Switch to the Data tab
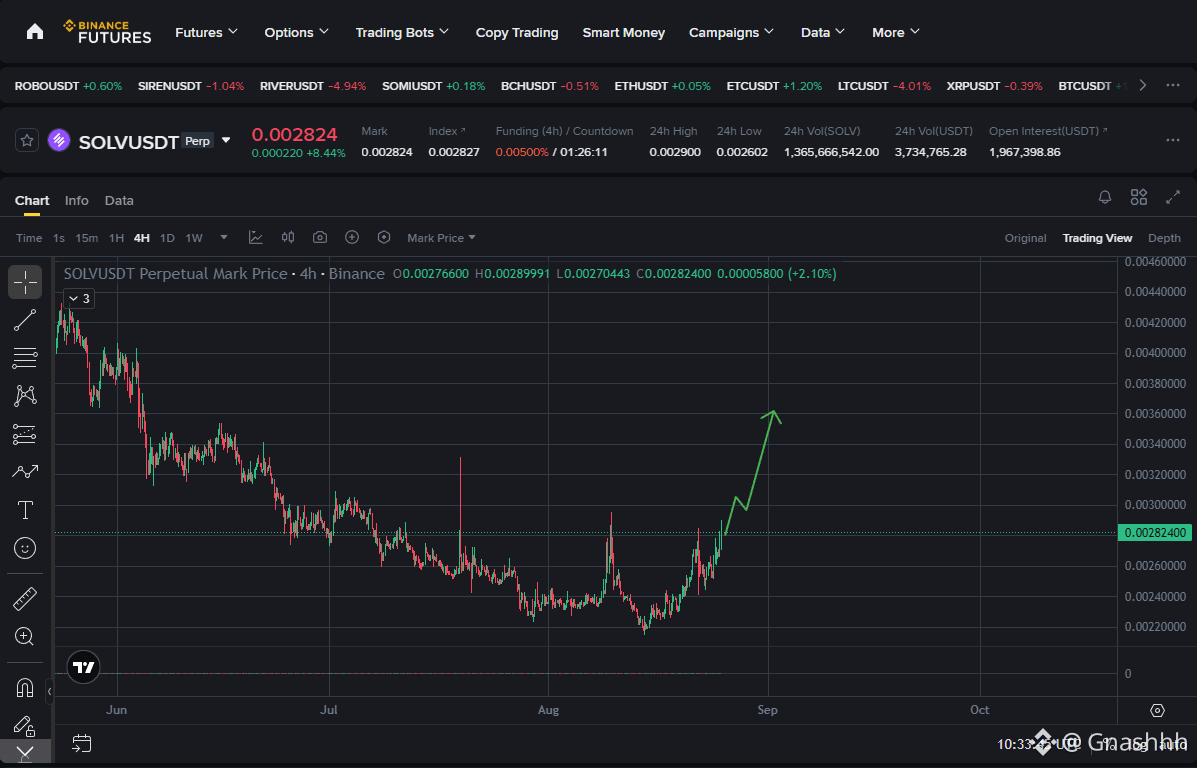The height and width of the screenshot is (768, 1197). tap(119, 200)
